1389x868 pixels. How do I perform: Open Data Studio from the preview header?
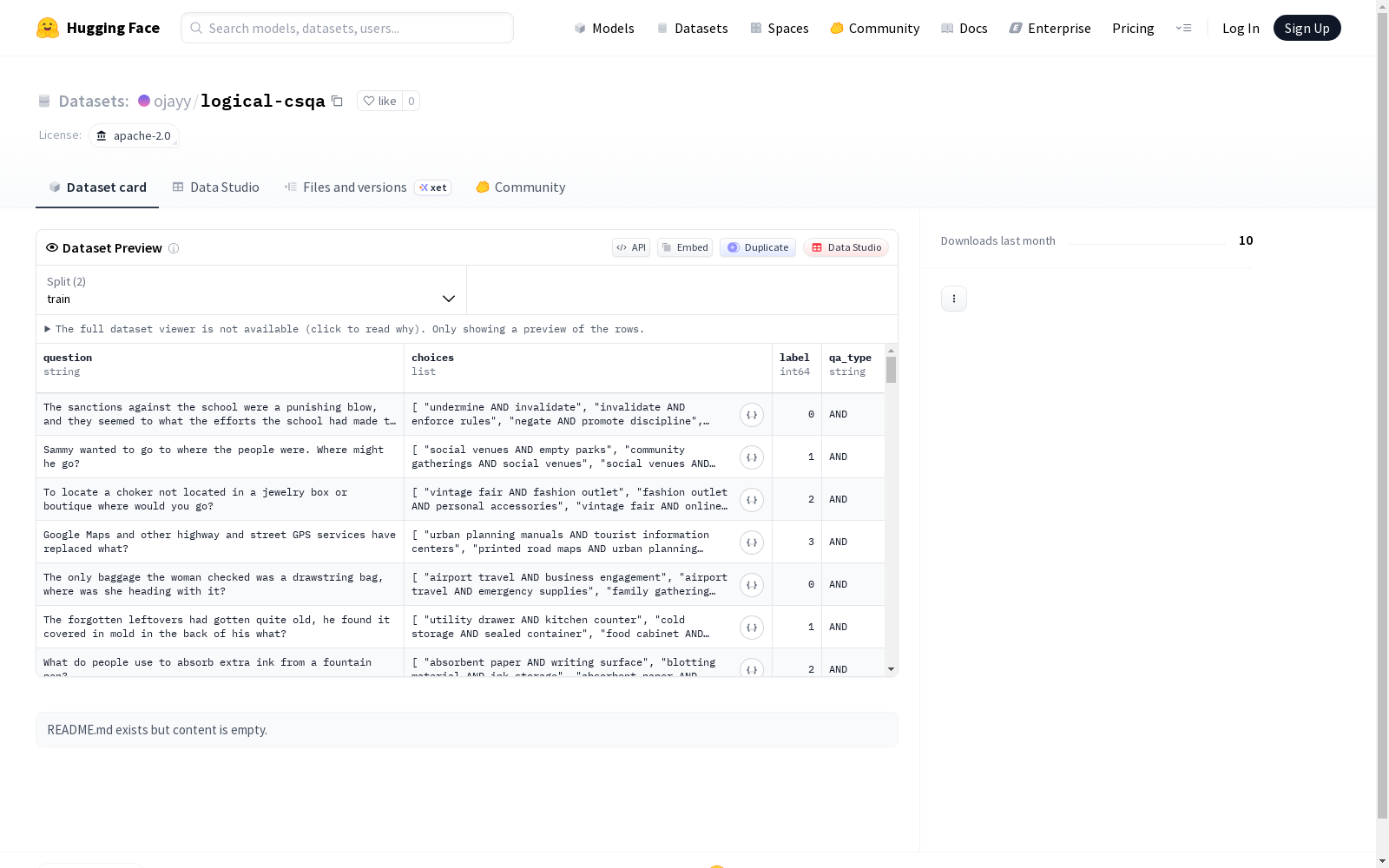[x=846, y=247]
